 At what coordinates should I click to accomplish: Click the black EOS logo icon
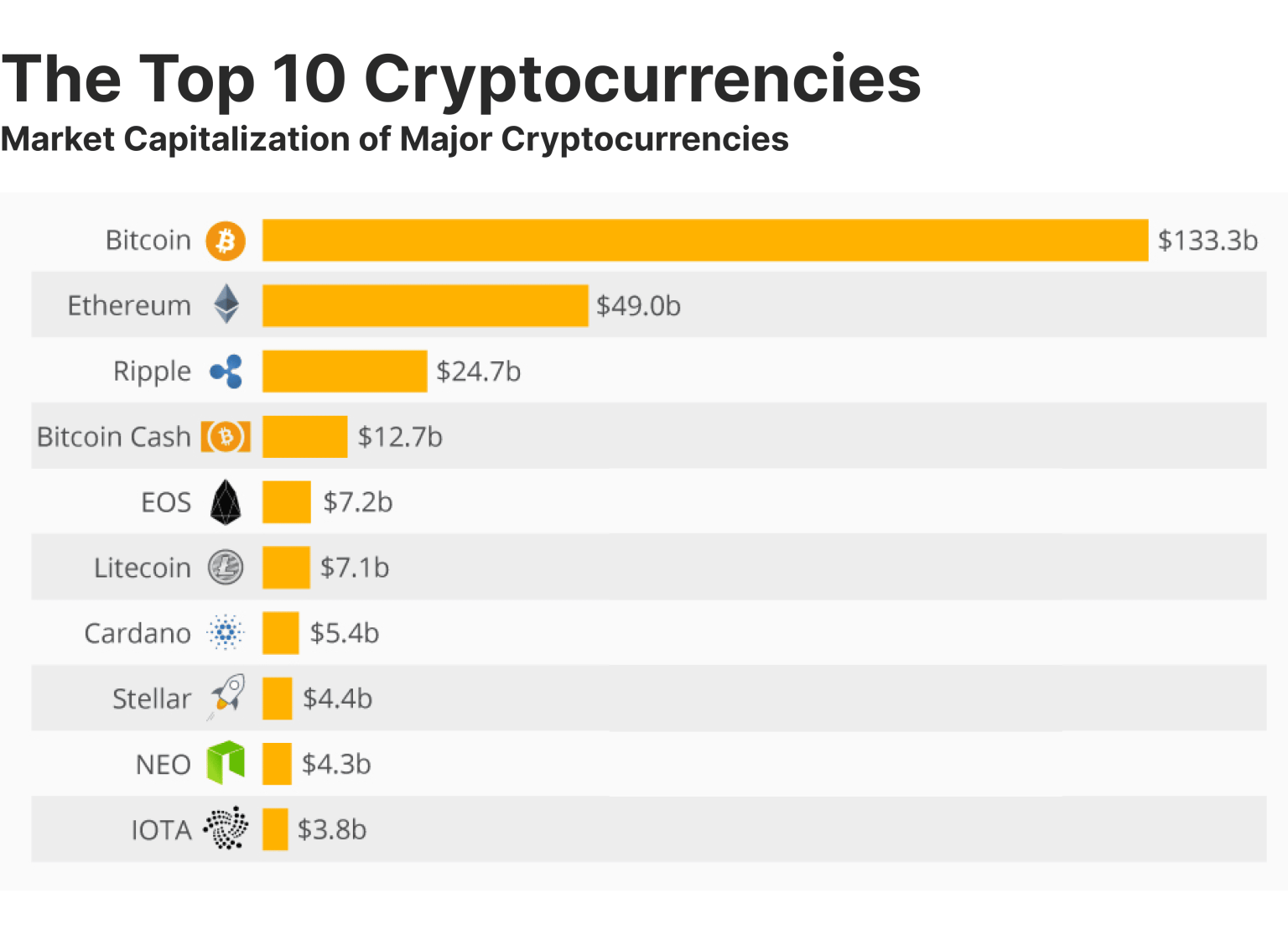226,502
